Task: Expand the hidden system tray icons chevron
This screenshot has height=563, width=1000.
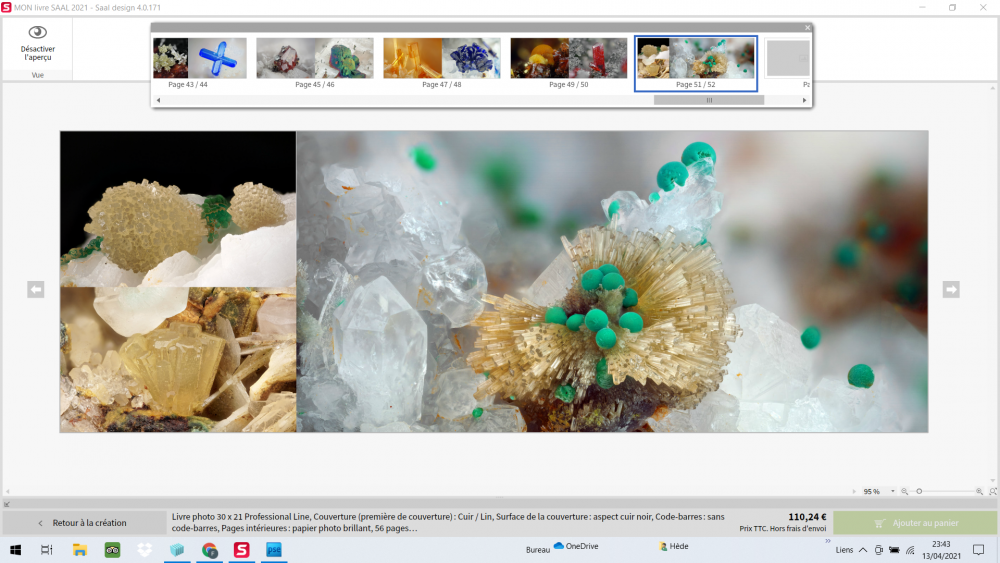Action: tap(862, 550)
